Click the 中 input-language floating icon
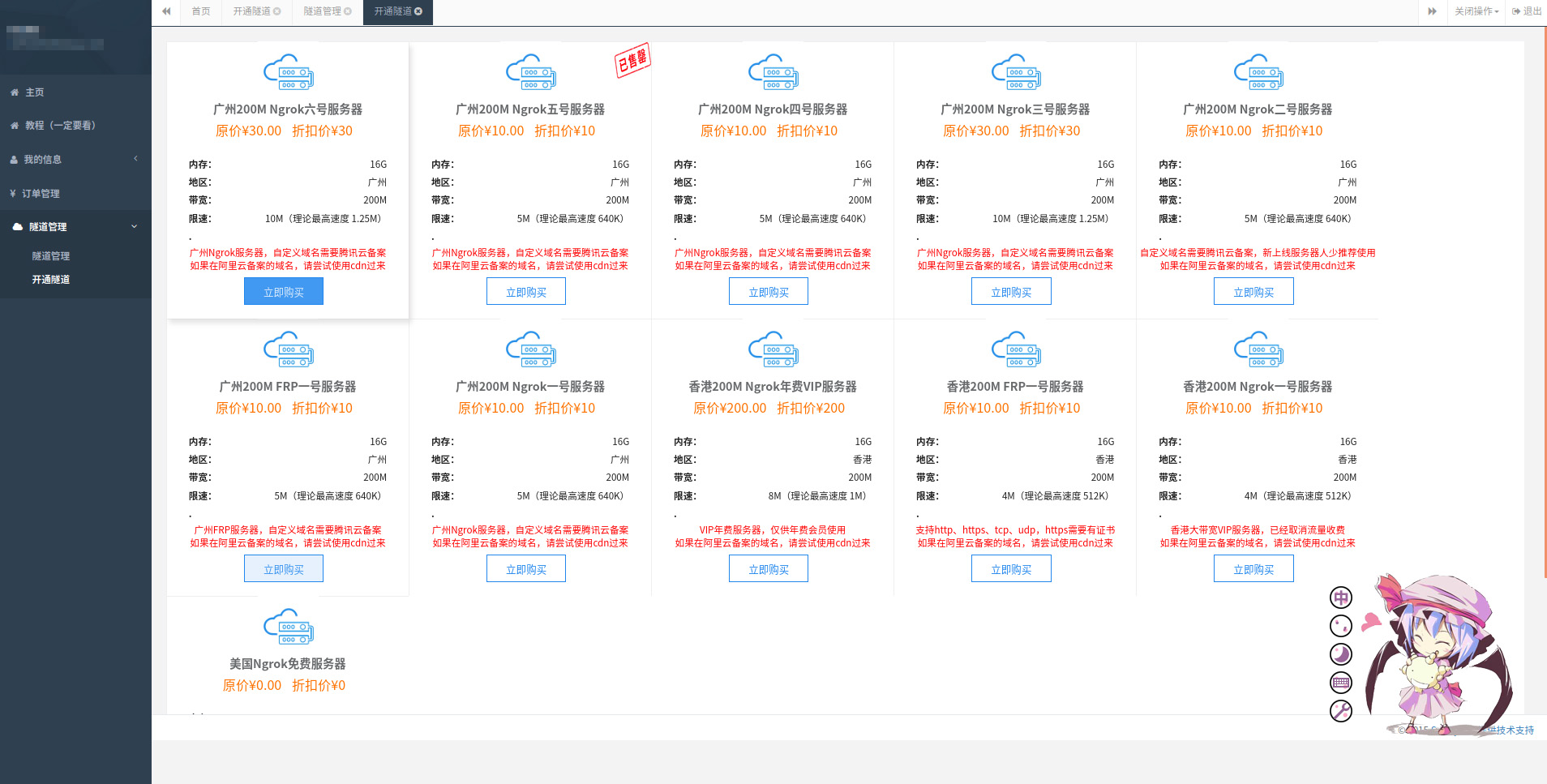Image resolution: width=1547 pixels, height=784 pixels. pos(1341,598)
